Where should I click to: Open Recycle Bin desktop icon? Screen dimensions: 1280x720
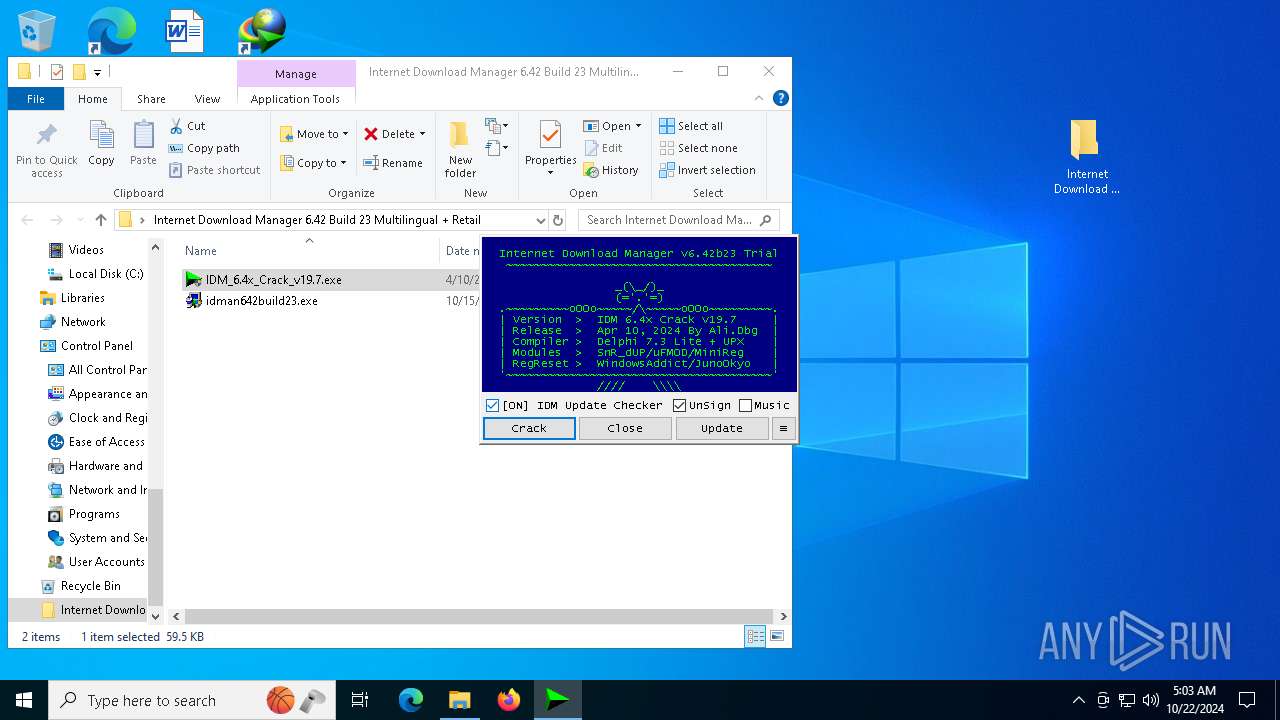(x=37, y=30)
